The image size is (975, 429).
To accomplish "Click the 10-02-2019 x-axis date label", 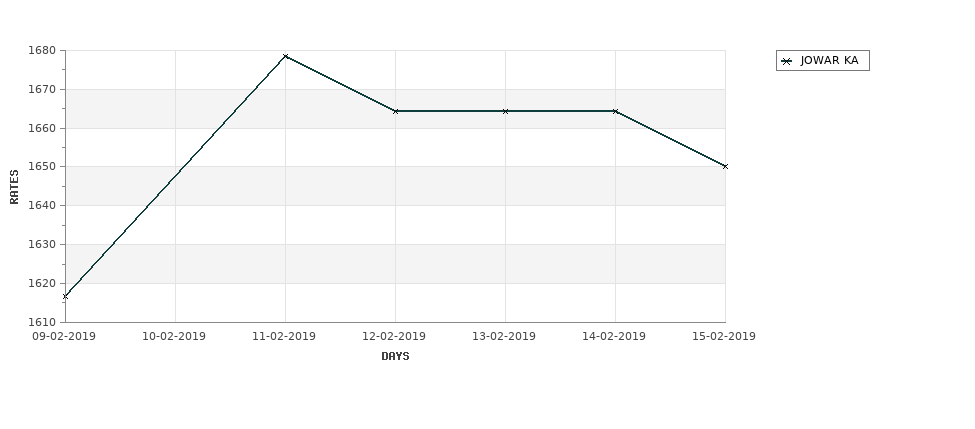I will [174, 337].
